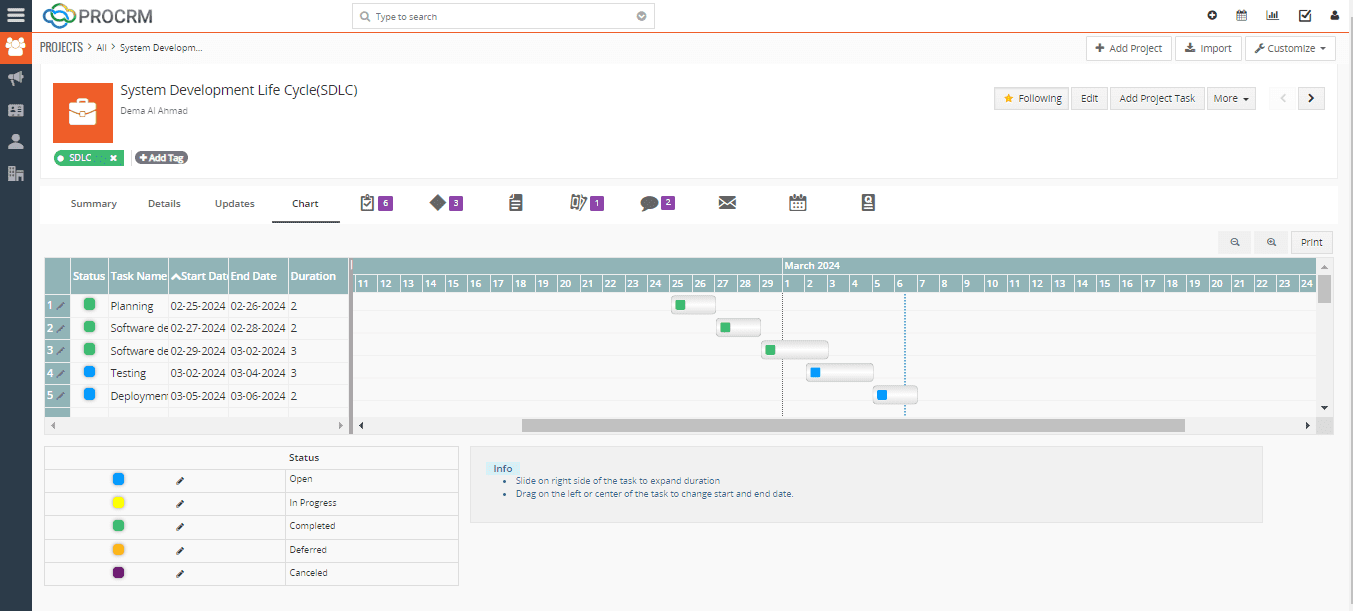Zoom in on the Gantt chart

pyautogui.click(x=1271, y=242)
